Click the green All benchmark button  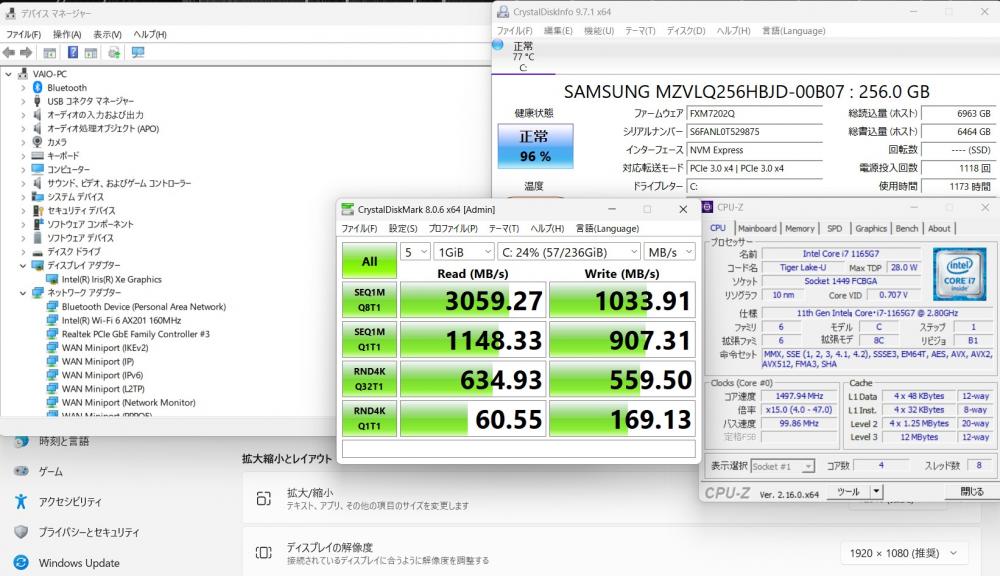pos(369,261)
